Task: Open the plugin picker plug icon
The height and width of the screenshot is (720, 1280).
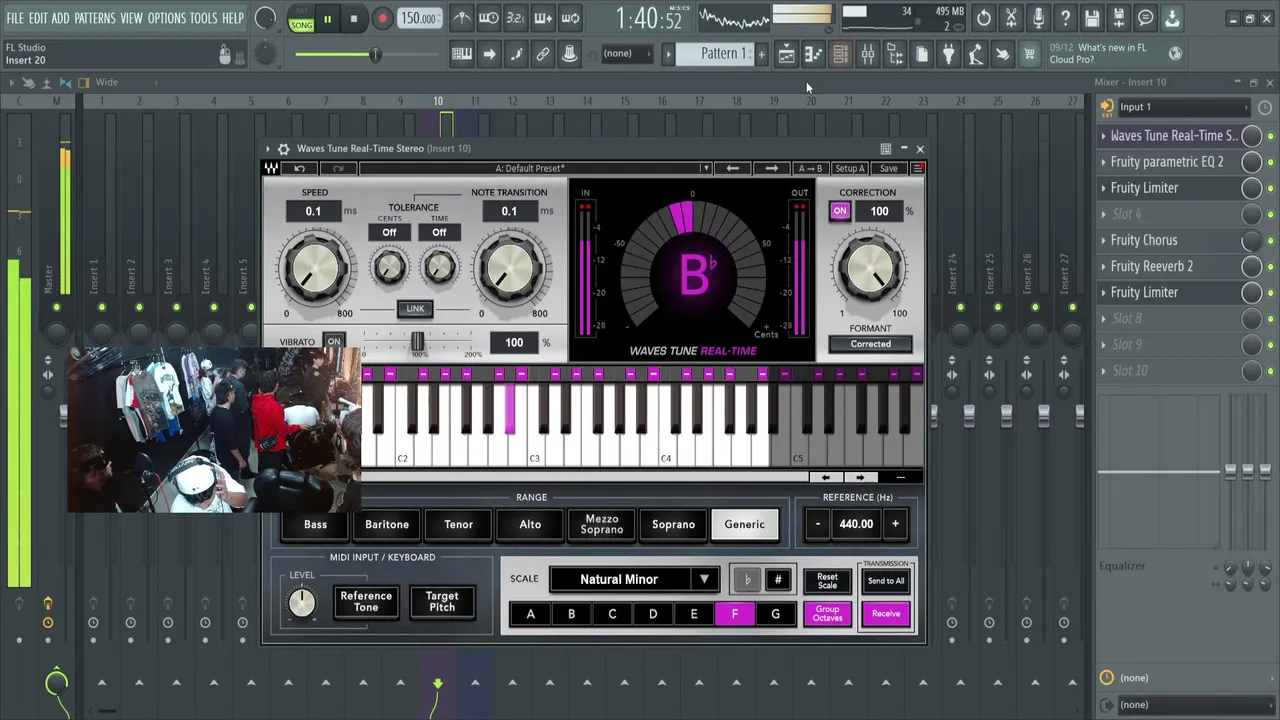Action: click(x=949, y=55)
